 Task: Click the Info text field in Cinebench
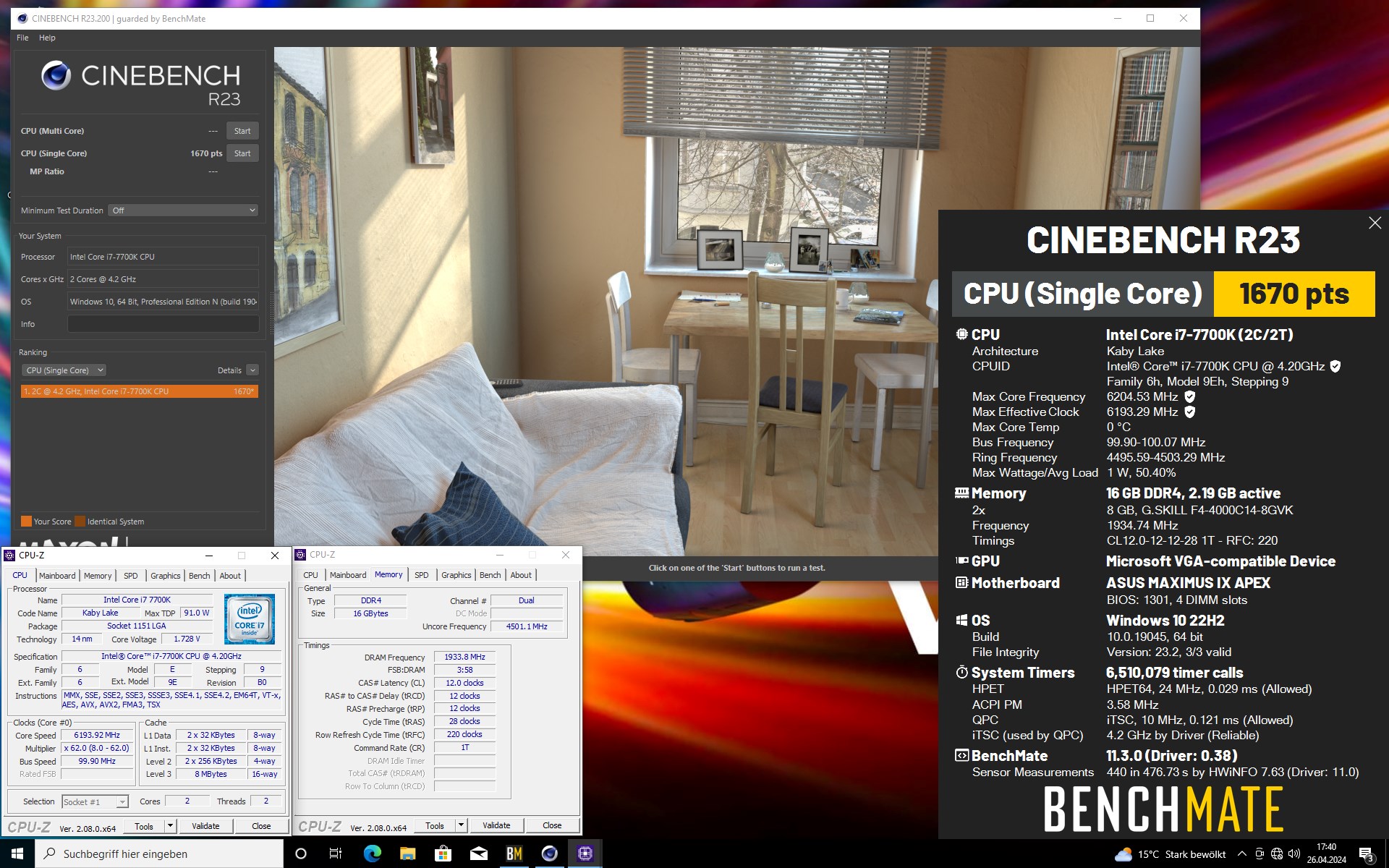point(163,324)
